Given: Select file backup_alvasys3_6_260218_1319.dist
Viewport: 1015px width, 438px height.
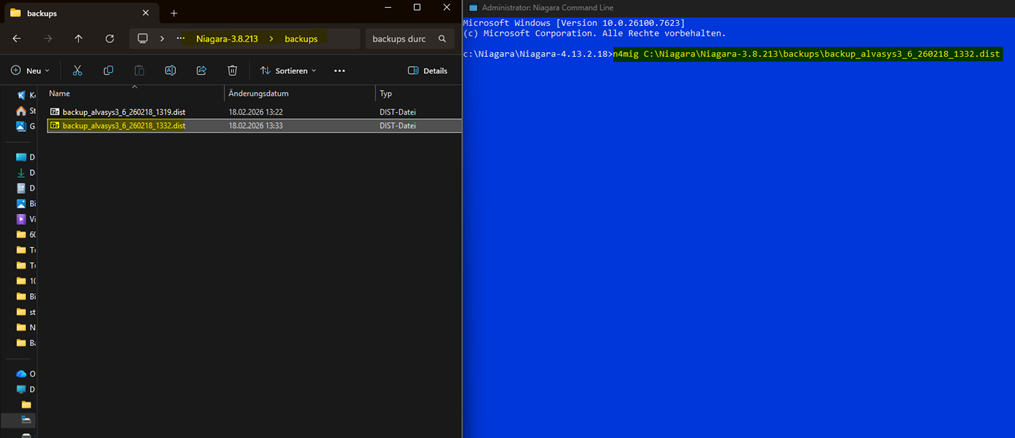Looking at the screenshot, I should [x=124, y=112].
